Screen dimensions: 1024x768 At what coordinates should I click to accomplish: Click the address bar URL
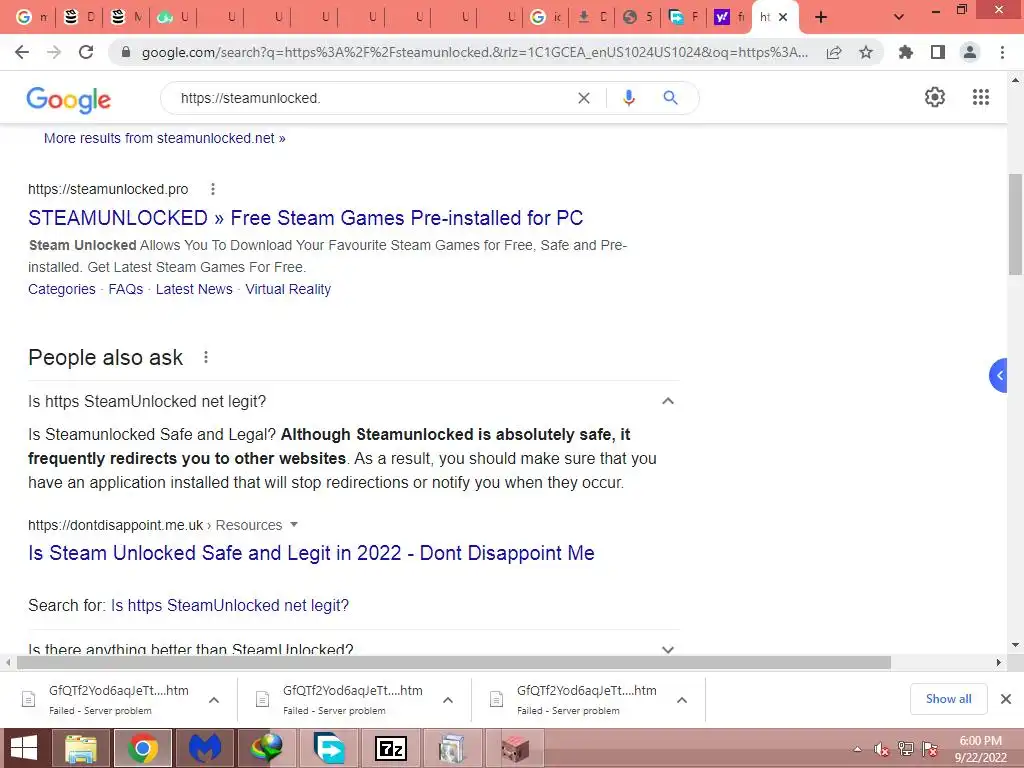pos(475,52)
